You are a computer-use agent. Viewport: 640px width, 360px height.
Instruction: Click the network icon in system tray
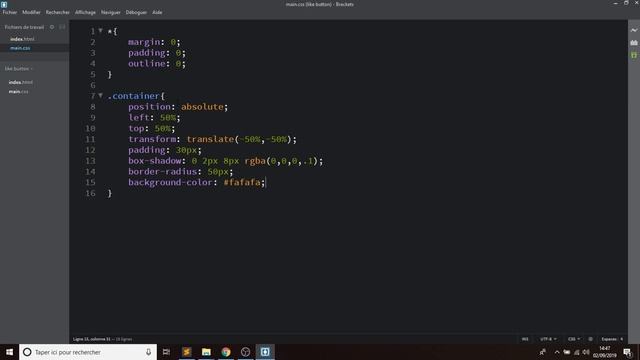577,352
